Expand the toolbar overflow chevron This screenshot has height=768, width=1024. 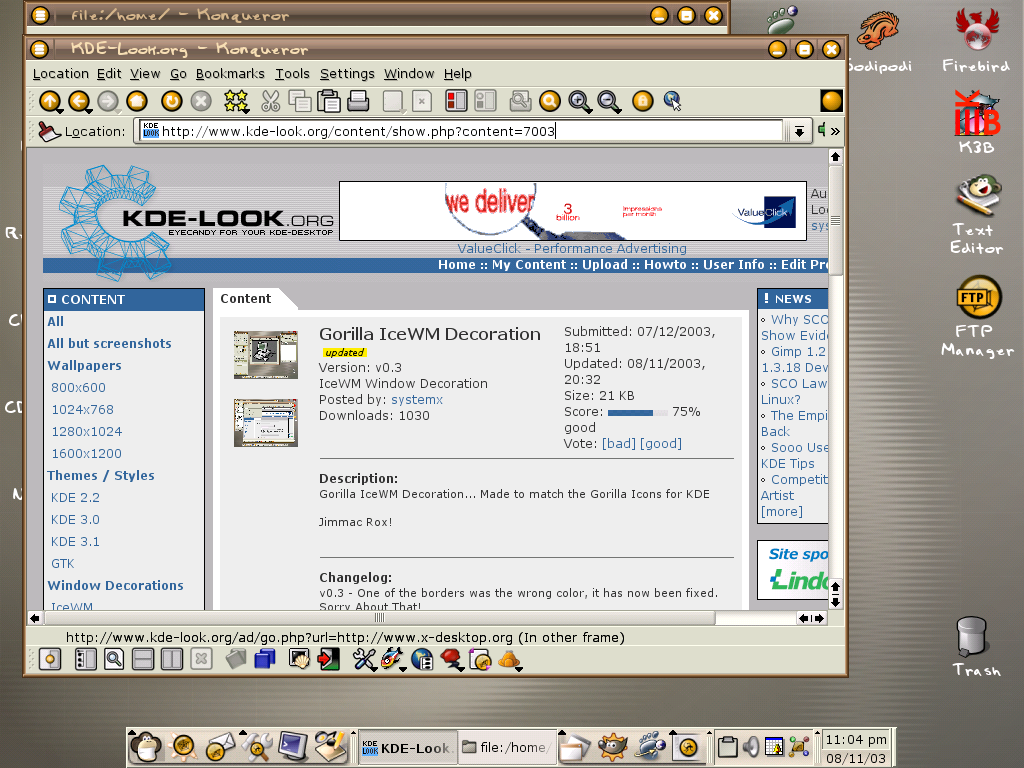click(x=835, y=132)
